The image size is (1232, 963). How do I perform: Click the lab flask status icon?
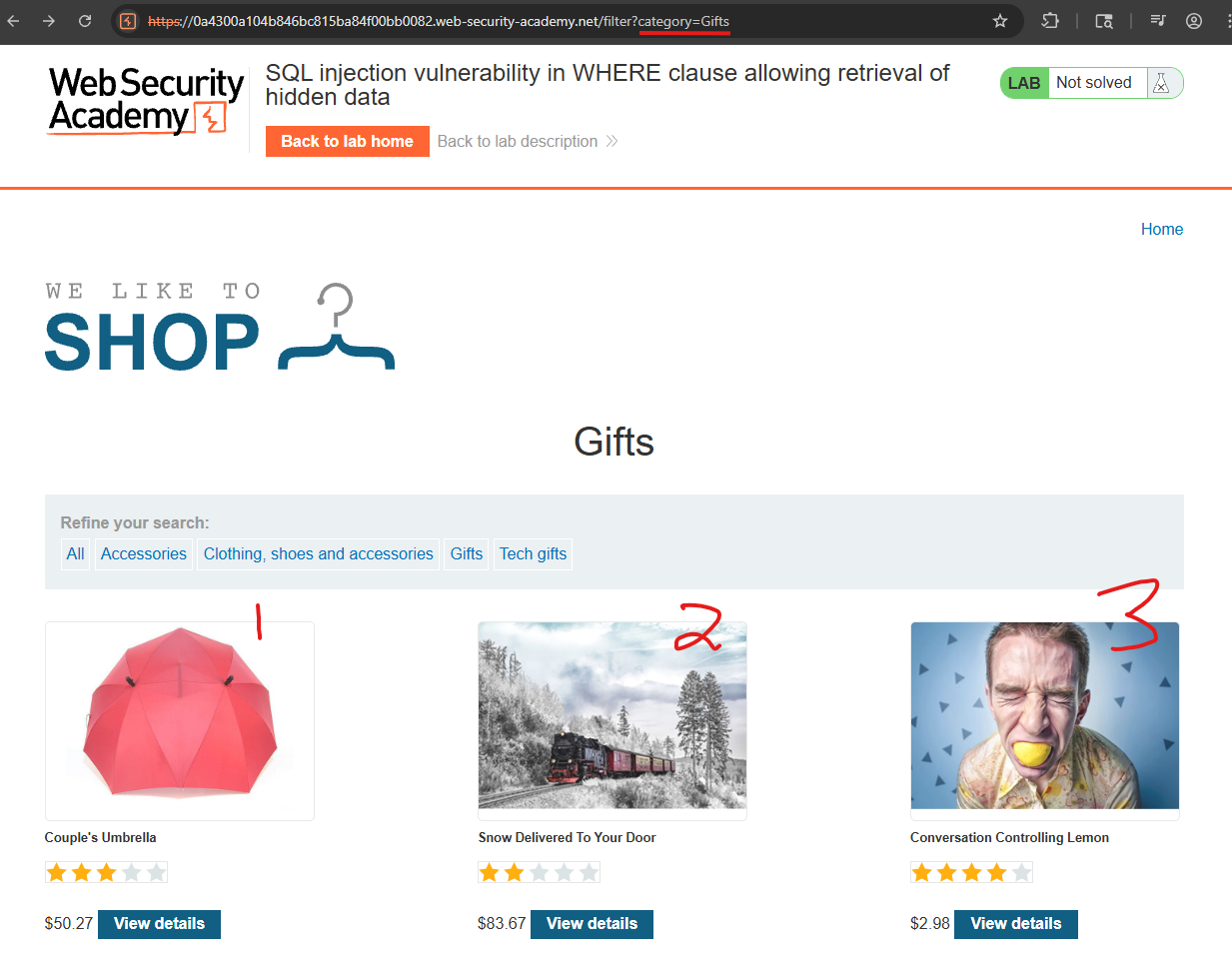(x=1161, y=83)
